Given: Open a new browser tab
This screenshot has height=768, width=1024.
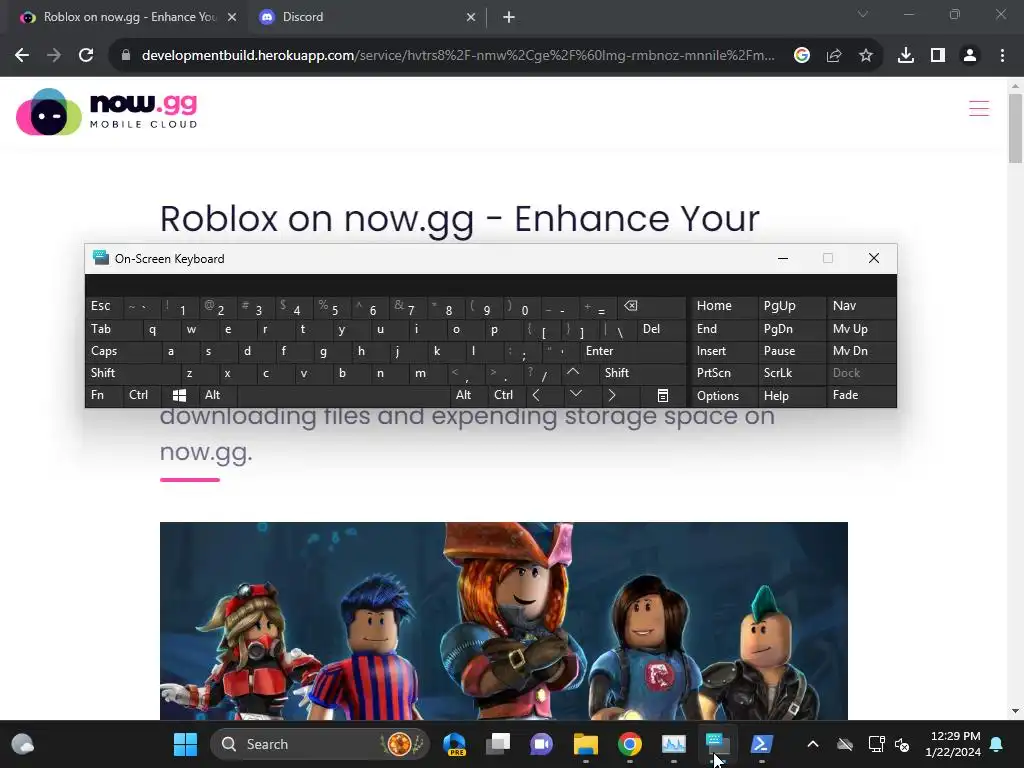Looking at the screenshot, I should tap(509, 17).
